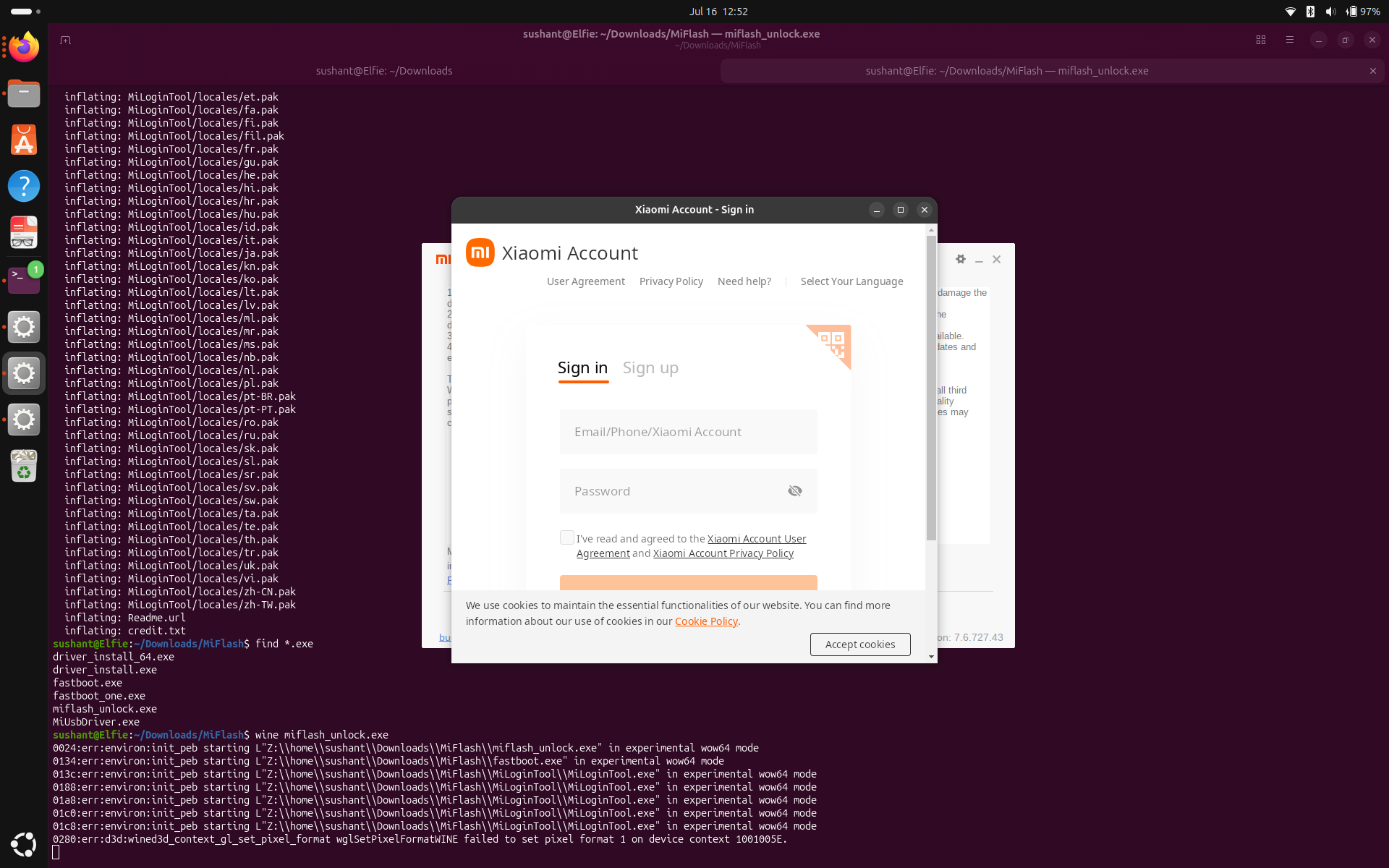The width and height of the screenshot is (1389, 868).
Task: Open terminal hamburger menu
Action: click(1290, 41)
